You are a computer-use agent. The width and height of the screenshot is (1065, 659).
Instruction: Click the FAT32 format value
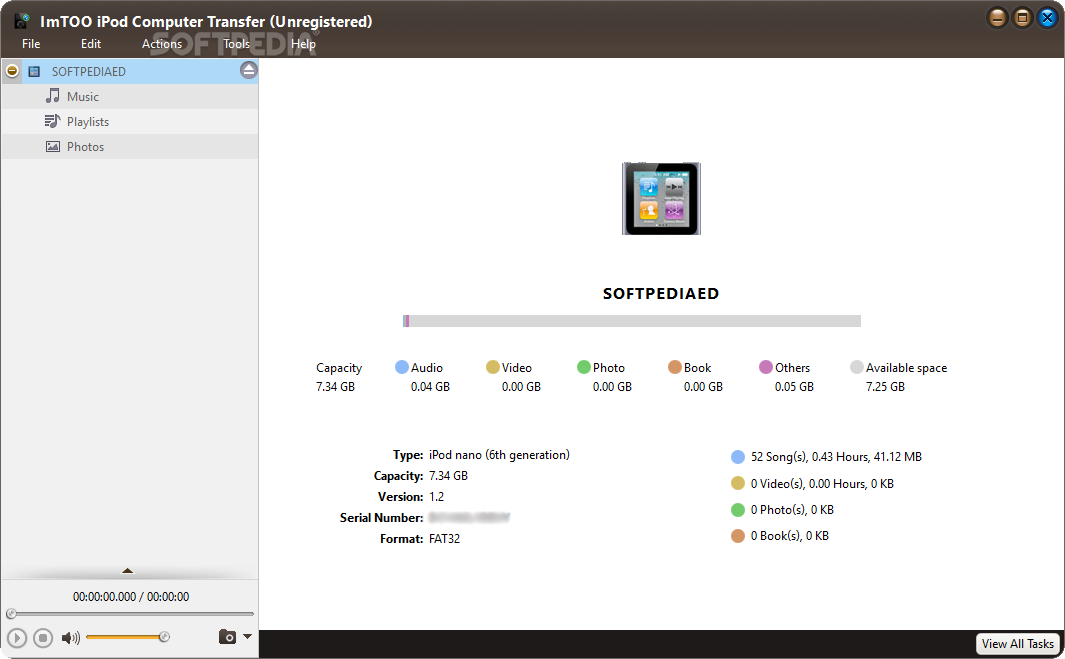(444, 539)
